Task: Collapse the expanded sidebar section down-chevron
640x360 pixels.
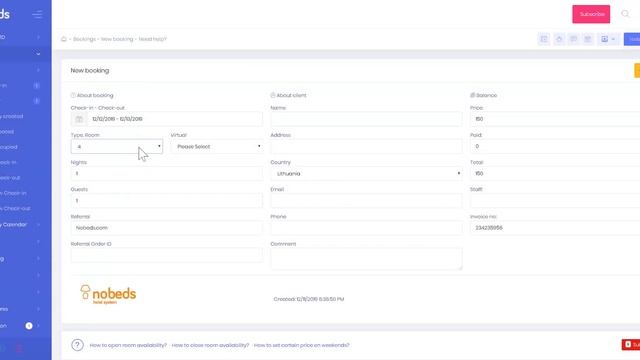Action: point(38,54)
